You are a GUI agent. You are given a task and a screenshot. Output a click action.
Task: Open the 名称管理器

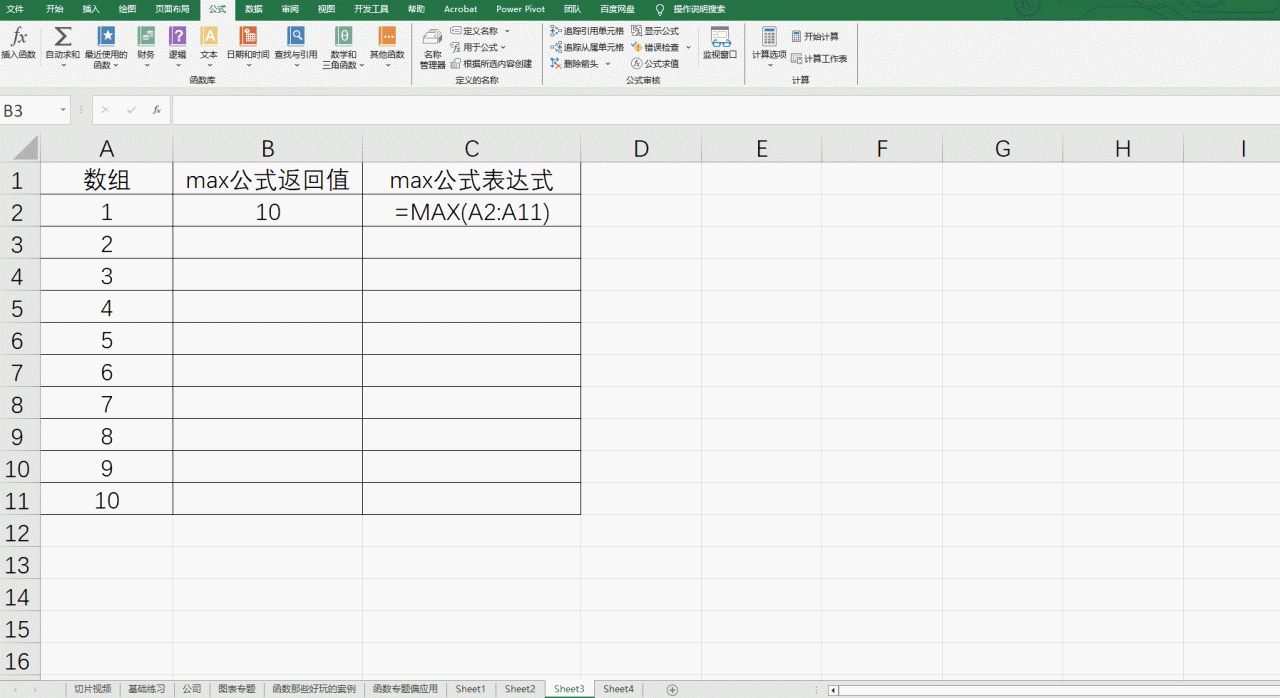(x=432, y=48)
